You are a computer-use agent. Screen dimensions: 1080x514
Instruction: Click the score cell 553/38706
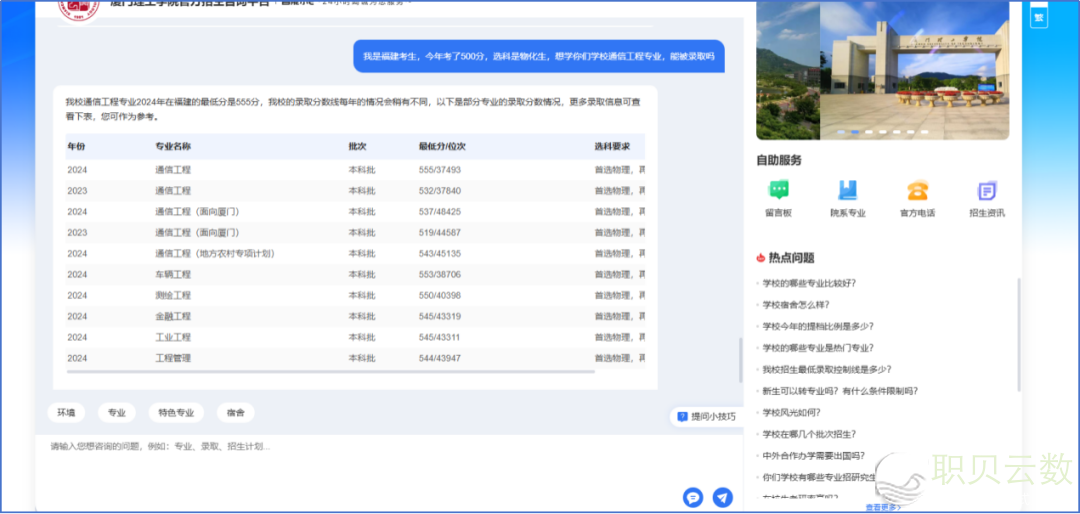click(x=439, y=274)
